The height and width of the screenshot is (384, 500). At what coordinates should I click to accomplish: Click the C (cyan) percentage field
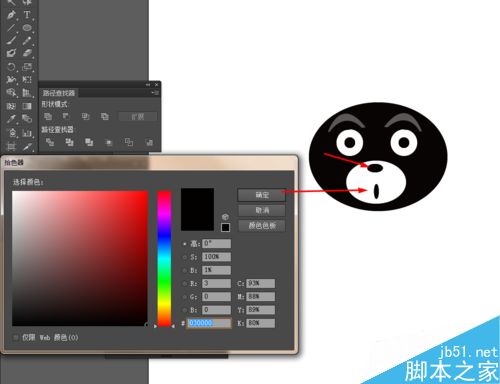(x=260, y=283)
